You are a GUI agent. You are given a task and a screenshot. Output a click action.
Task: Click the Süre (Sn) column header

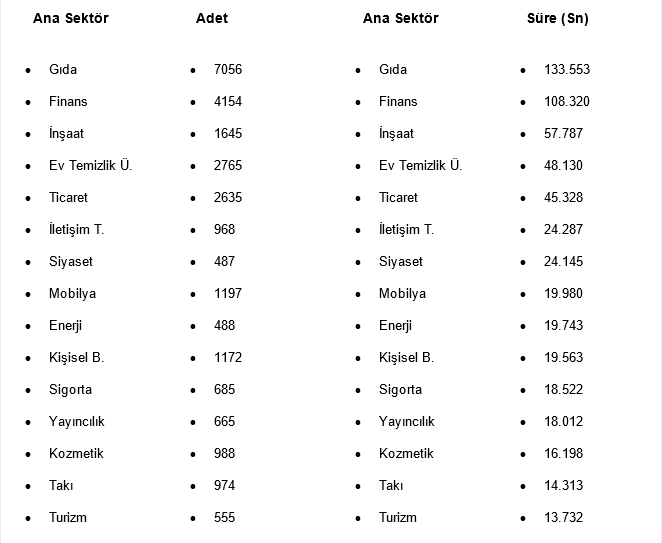[557, 18]
